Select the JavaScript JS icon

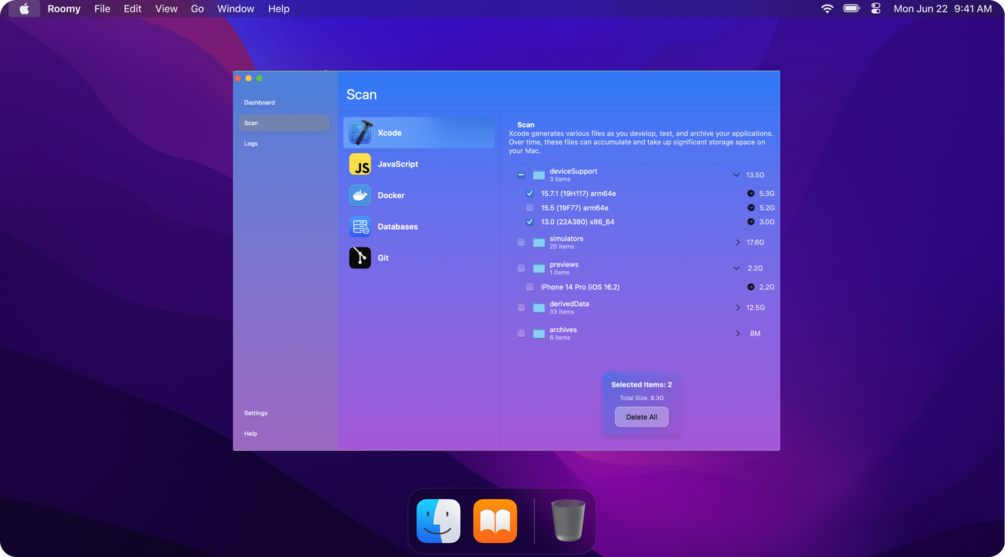(x=360, y=164)
